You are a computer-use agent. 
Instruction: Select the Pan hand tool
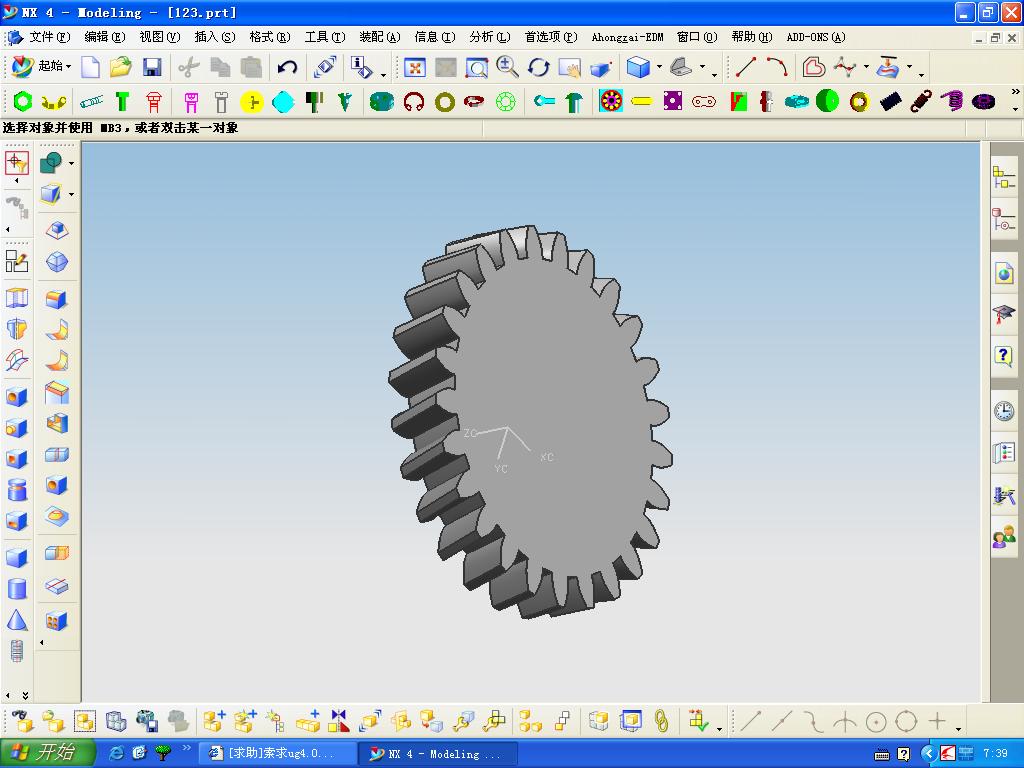point(569,67)
